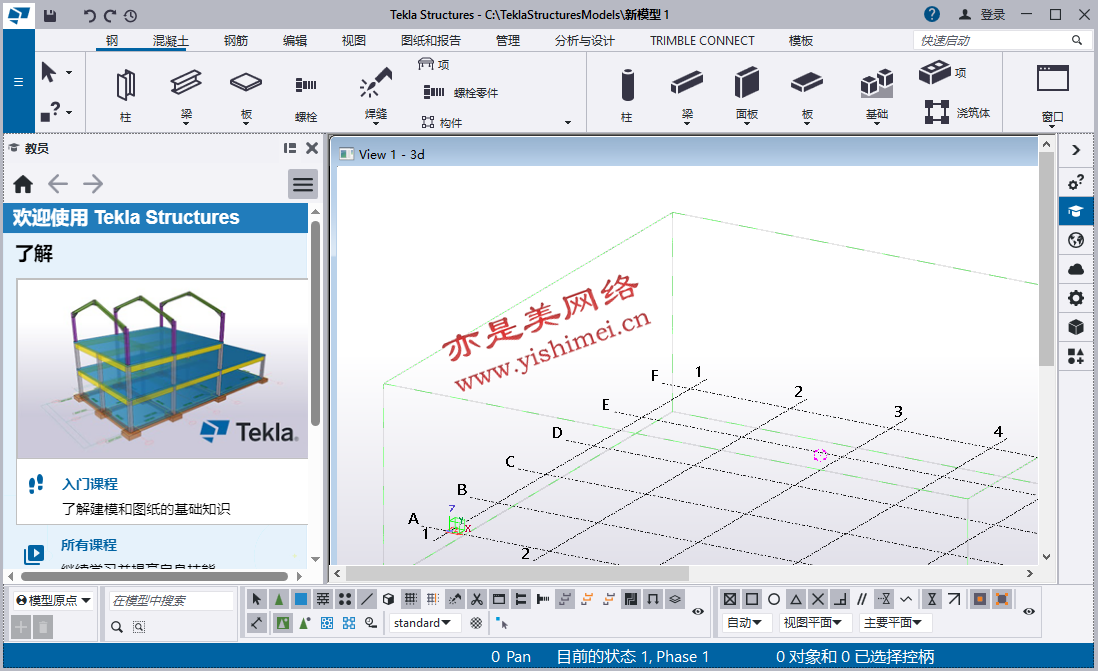Viewport: 1098px width, 671px height.
Task: Click the undo arrow icon
Action: [89, 15]
